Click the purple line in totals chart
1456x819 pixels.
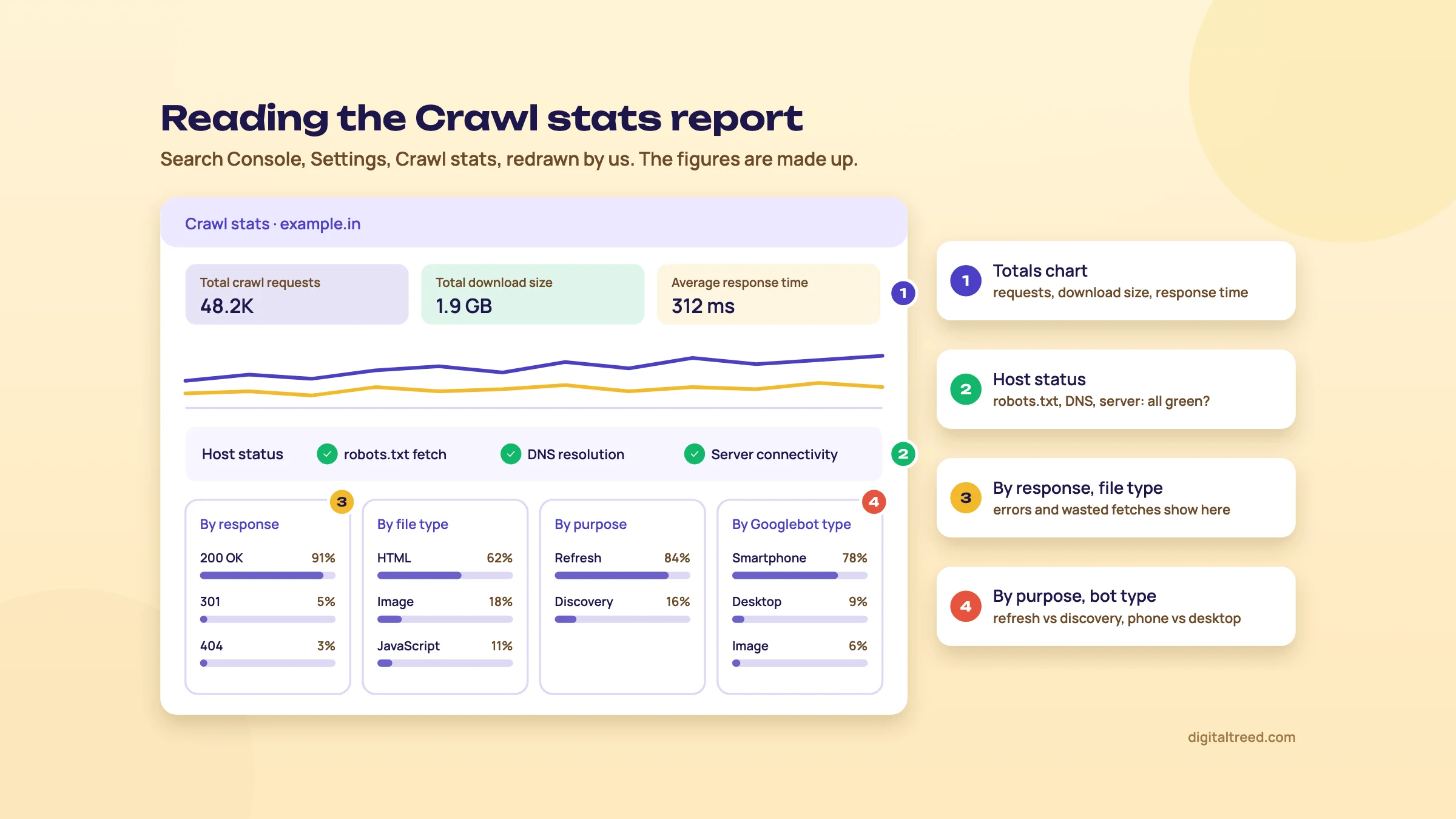534,367
